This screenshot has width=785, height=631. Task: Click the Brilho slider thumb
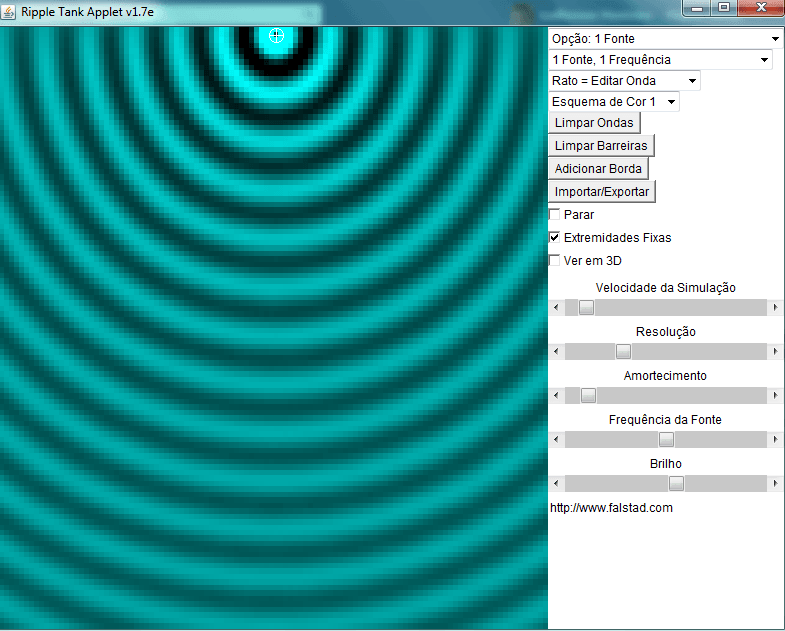pos(676,483)
